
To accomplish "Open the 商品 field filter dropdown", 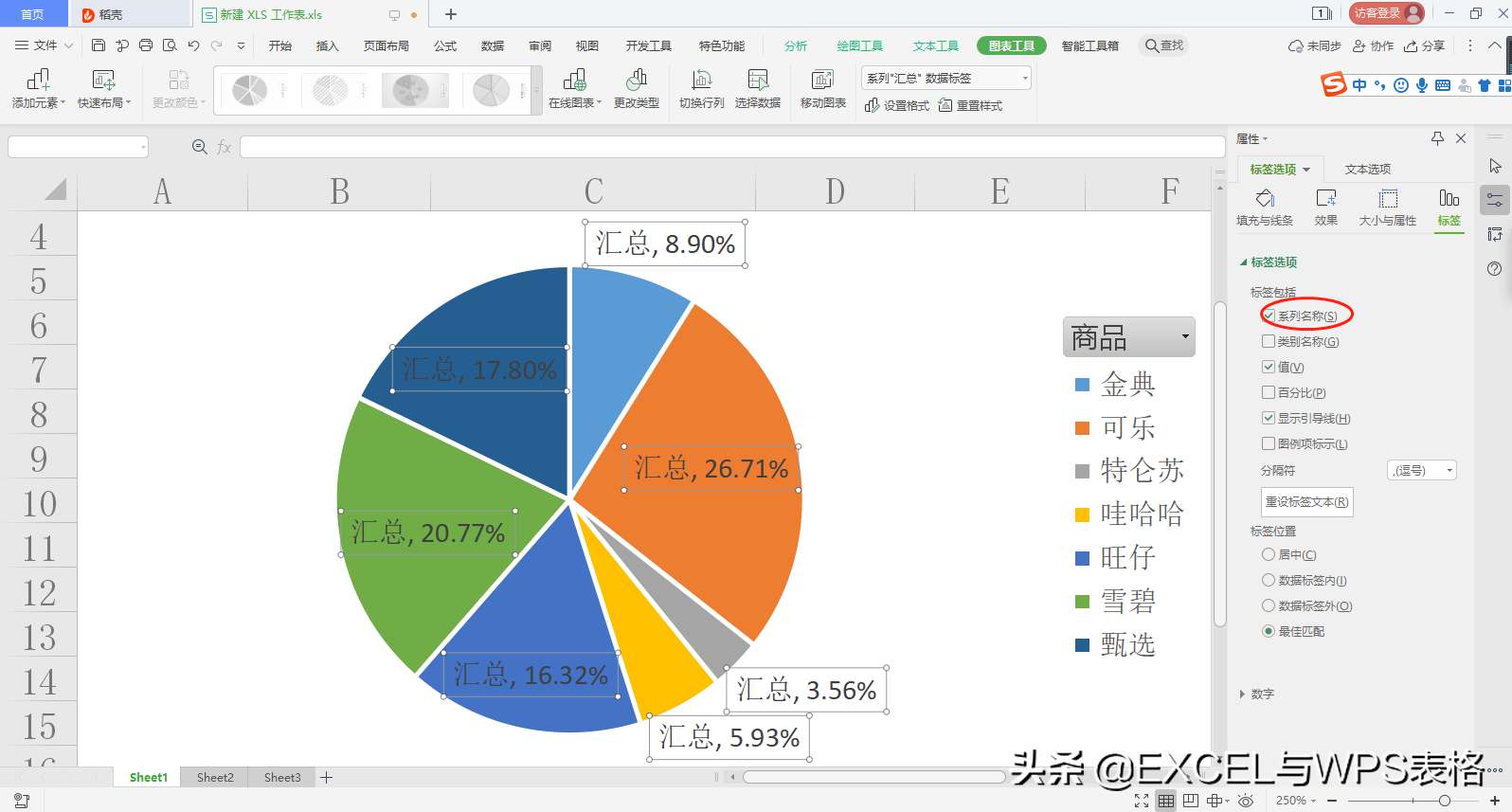I will pyautogui.click(x=1185, y=337).
